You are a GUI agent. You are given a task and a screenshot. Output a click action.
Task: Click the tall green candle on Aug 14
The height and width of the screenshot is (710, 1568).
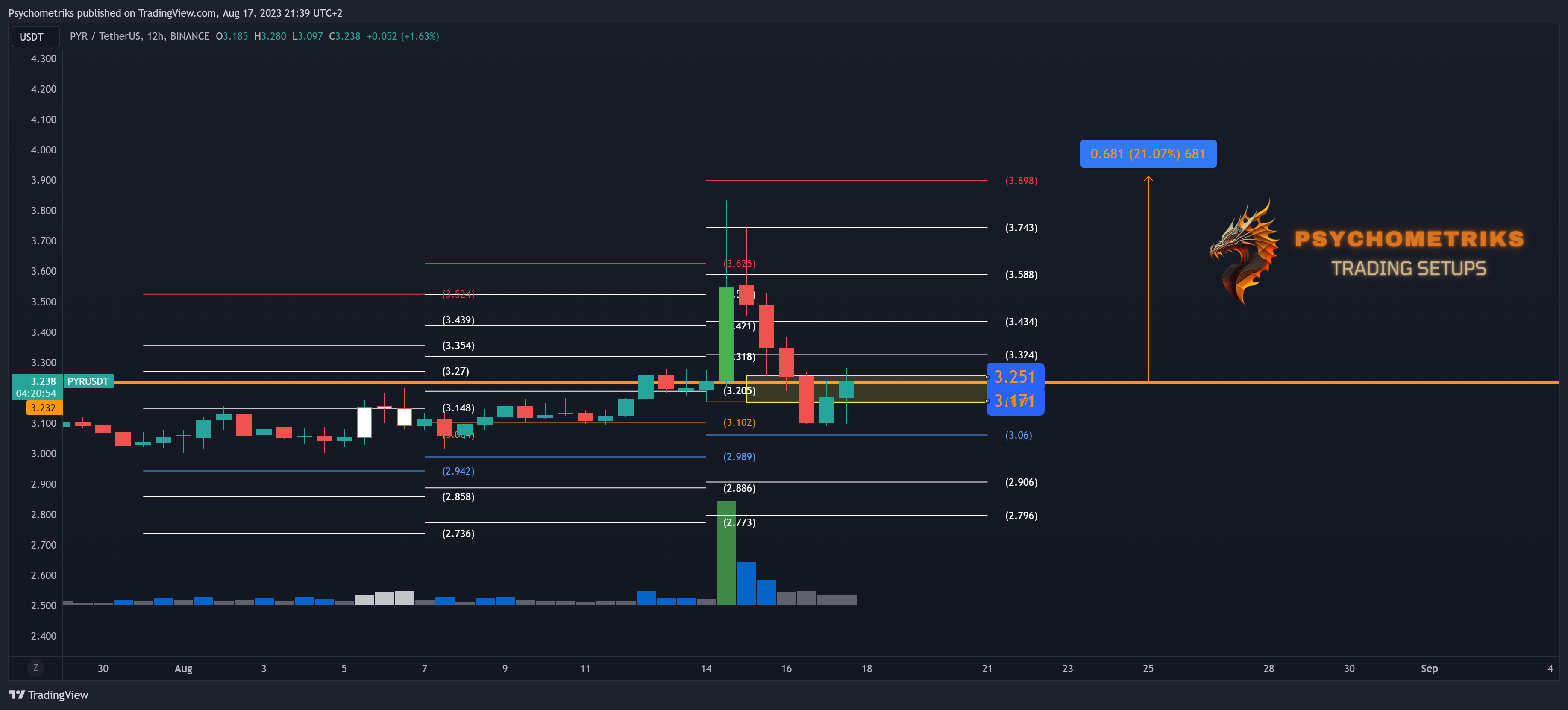[726, 334]
